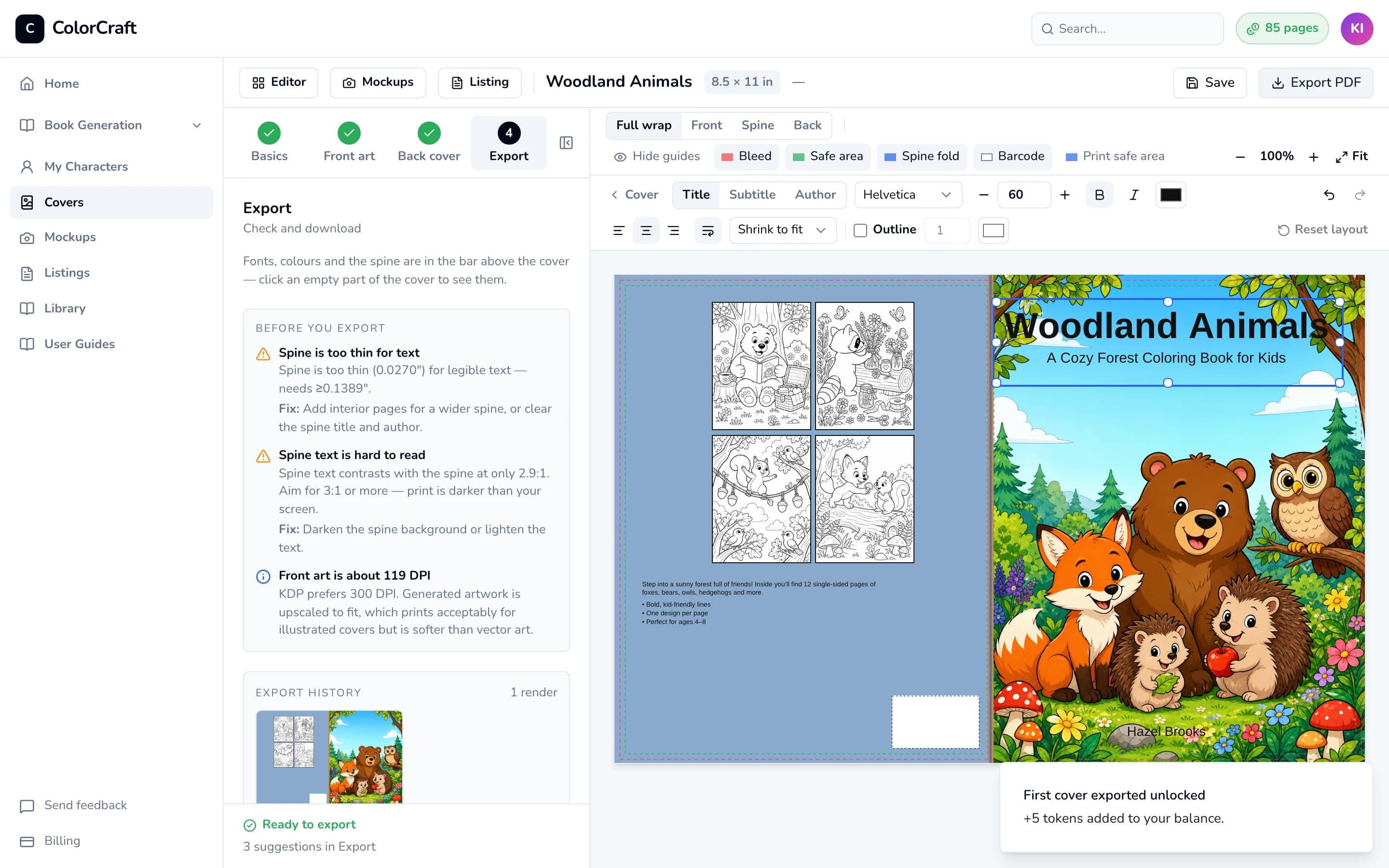This screenshot has width=1389, height=868.
Task: Zoom out the cover canvas
Action: 1240,157
